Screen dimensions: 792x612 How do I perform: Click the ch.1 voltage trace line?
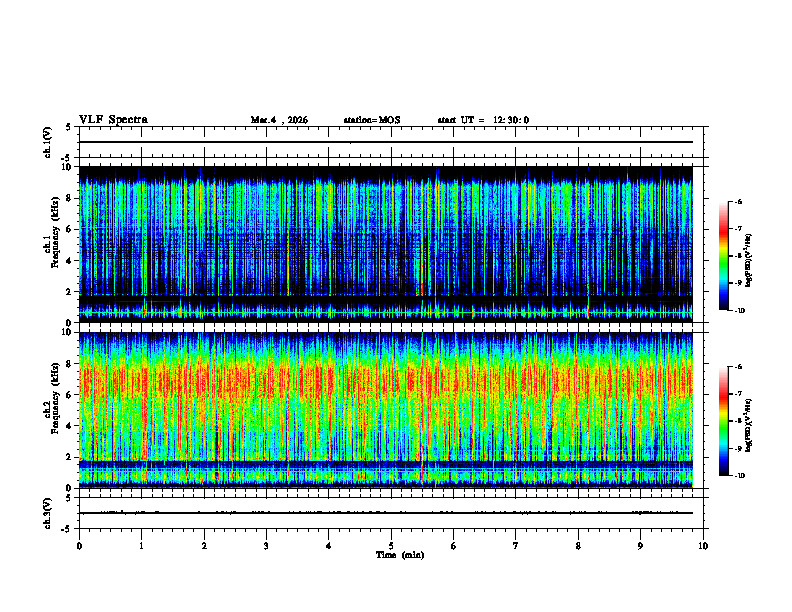pyautogui.click(x=386, y=142)
